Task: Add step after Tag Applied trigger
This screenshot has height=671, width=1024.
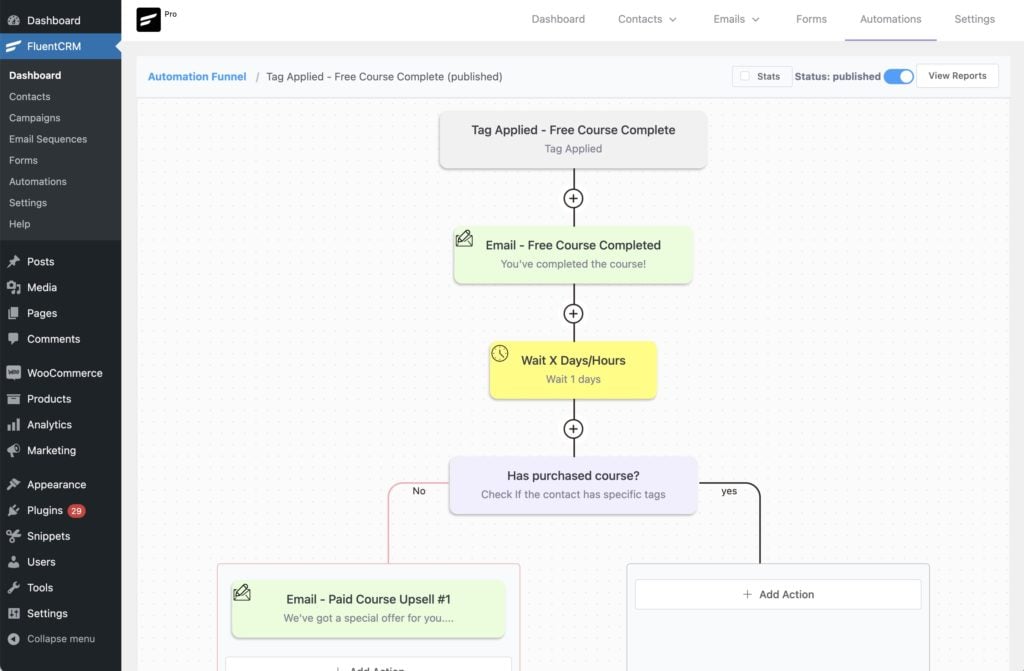Action: (573, 199)
